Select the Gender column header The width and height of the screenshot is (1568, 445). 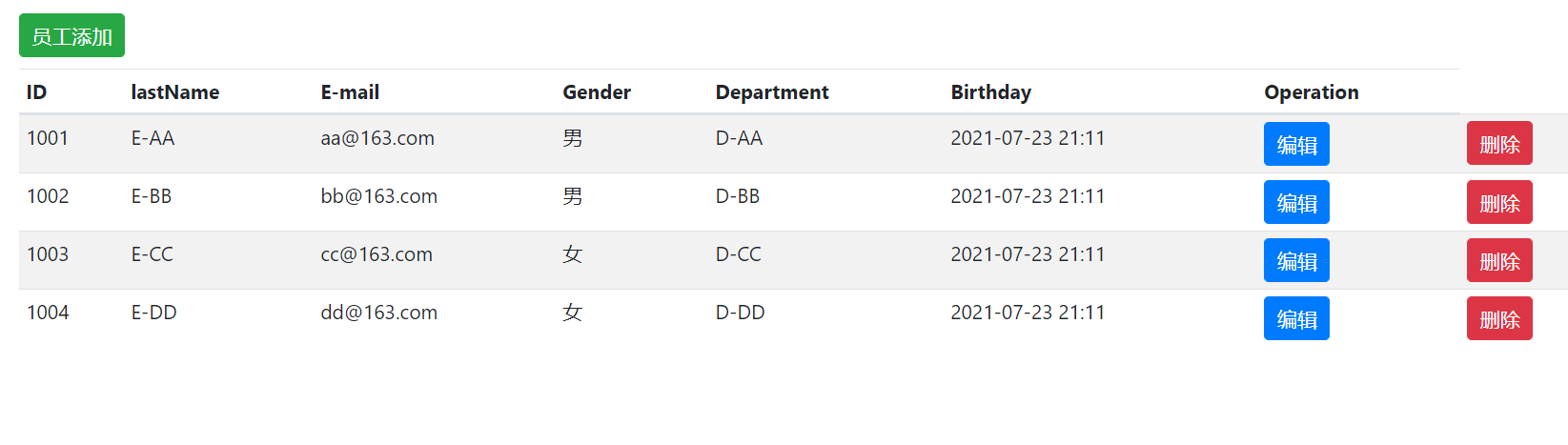click(x=597, y=92)
